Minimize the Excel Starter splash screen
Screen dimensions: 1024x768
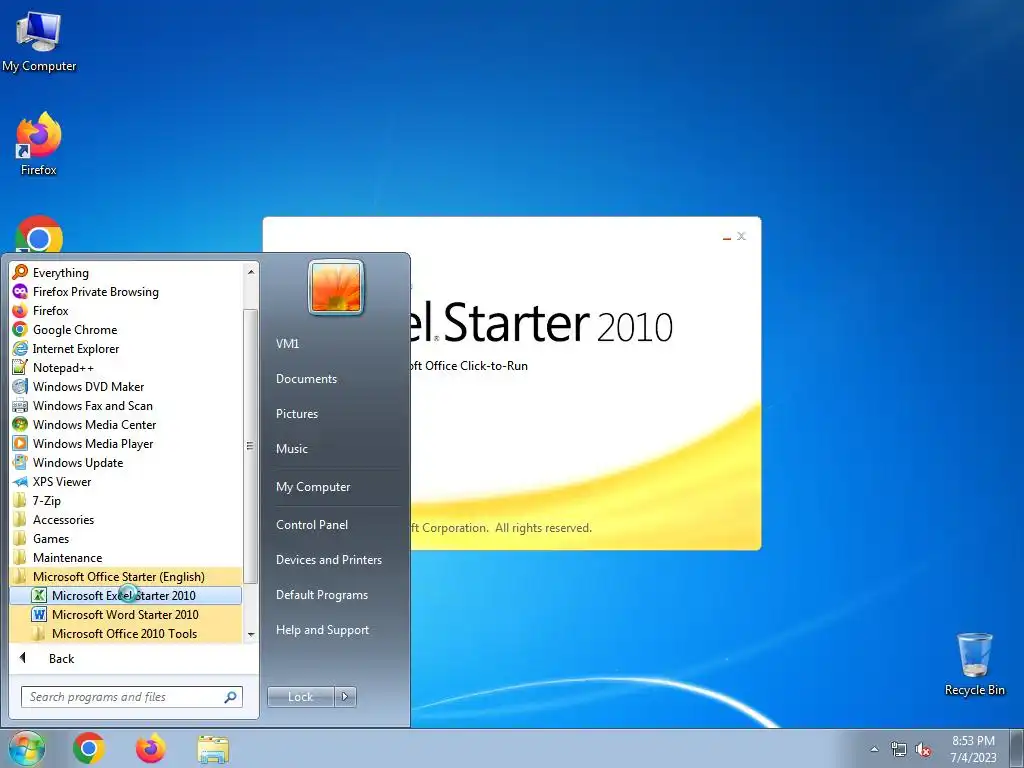tap(727, 236)
